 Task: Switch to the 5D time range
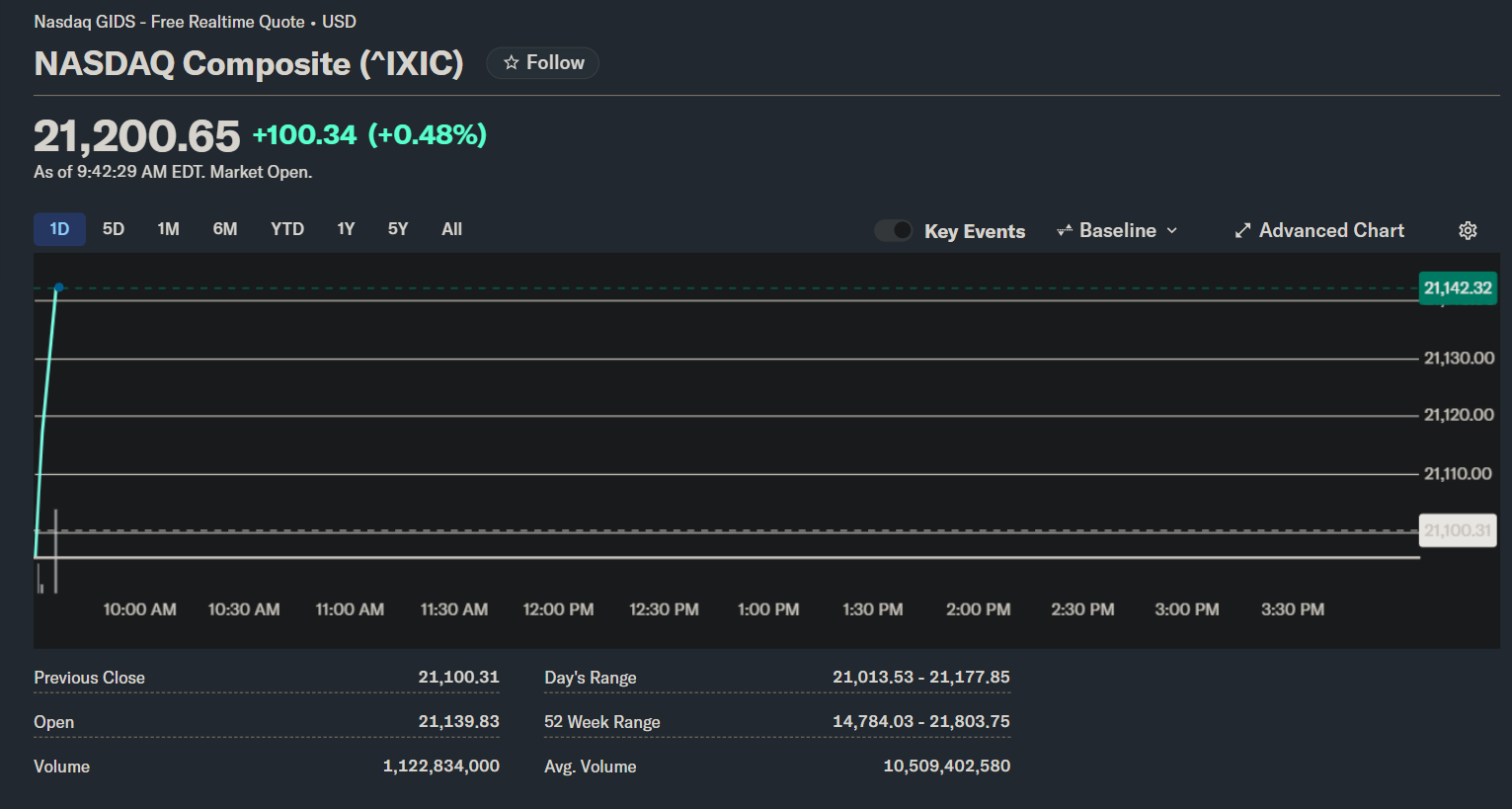click(x=114, y=229)
